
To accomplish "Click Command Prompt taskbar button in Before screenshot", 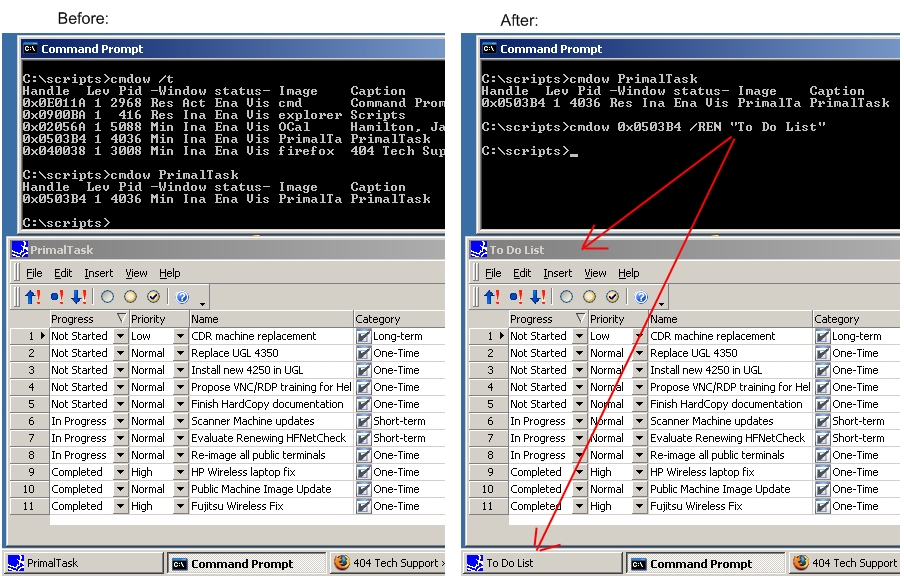I will [247, 564].
